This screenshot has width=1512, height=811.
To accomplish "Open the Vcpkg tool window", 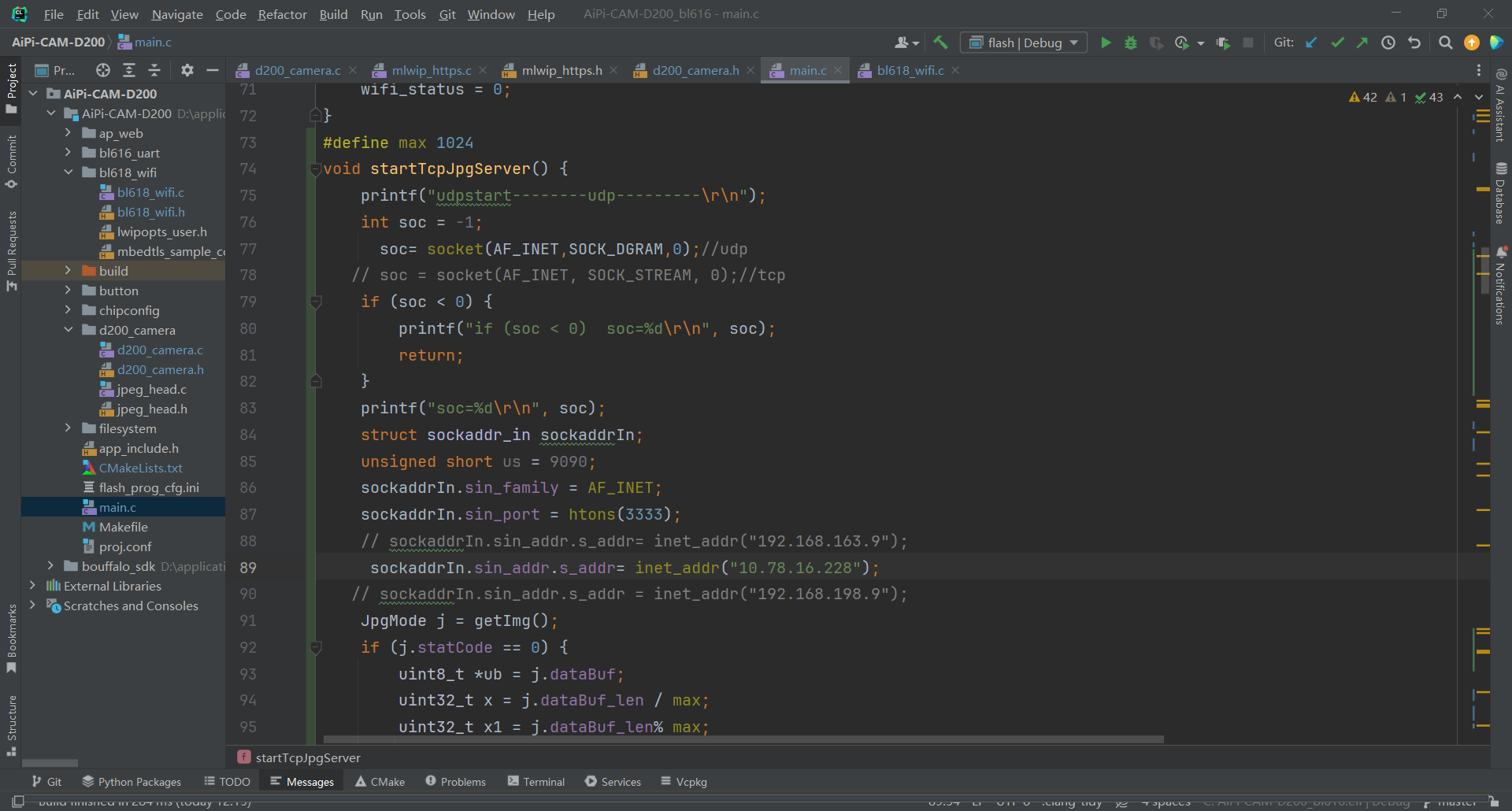I will coord(684,782).
